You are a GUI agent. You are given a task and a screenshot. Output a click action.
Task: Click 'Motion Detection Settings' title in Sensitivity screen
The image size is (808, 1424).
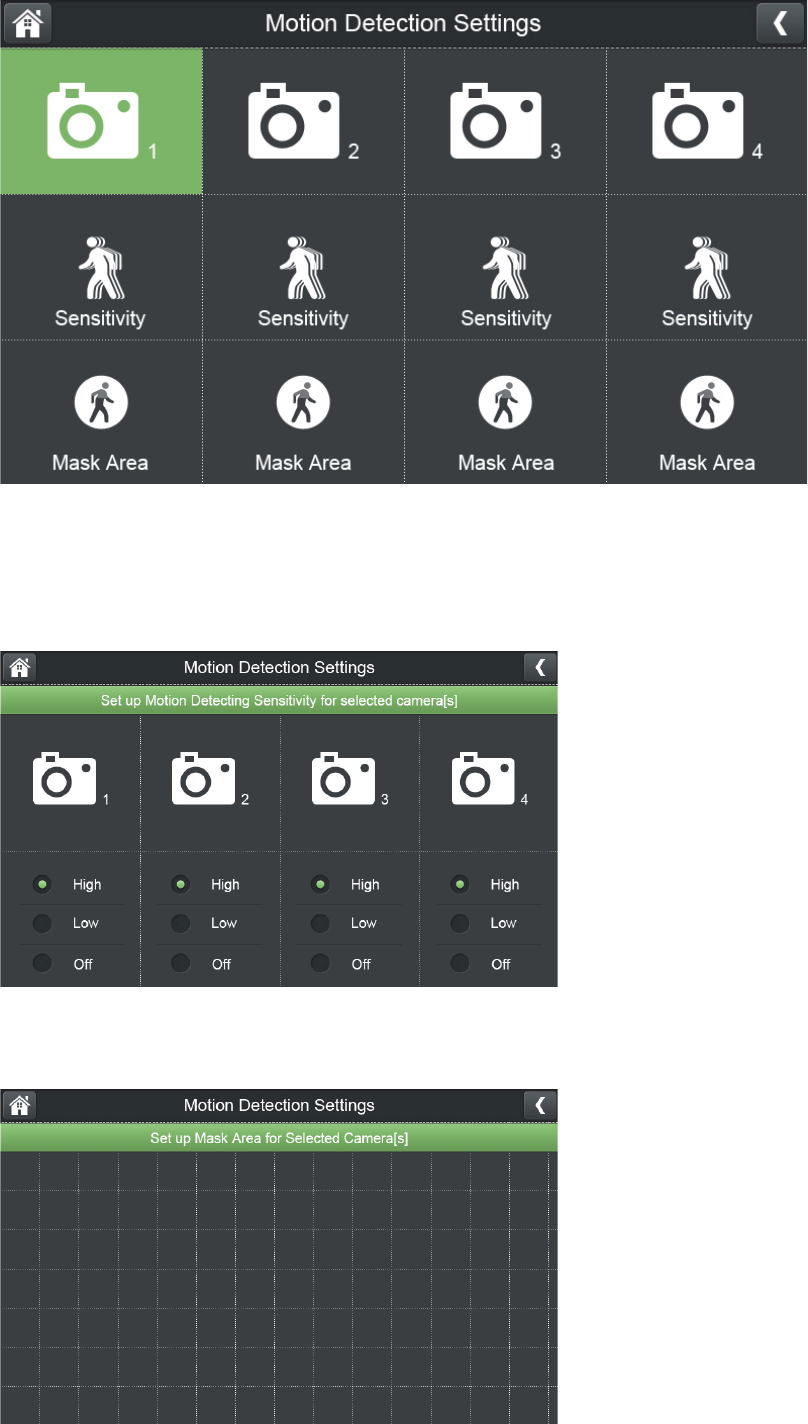[279, 667]
